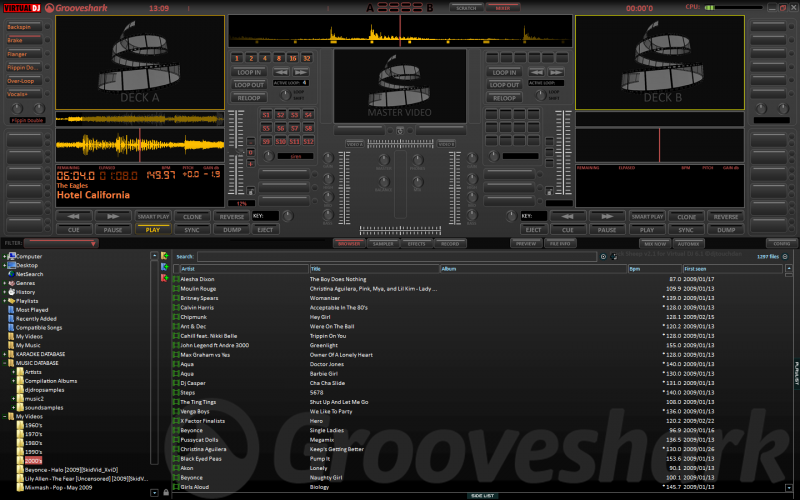Toggle the pitch lock icon under Deck A pitch slider
Viewport: 800px width, 500px height.
pos(251,191)
